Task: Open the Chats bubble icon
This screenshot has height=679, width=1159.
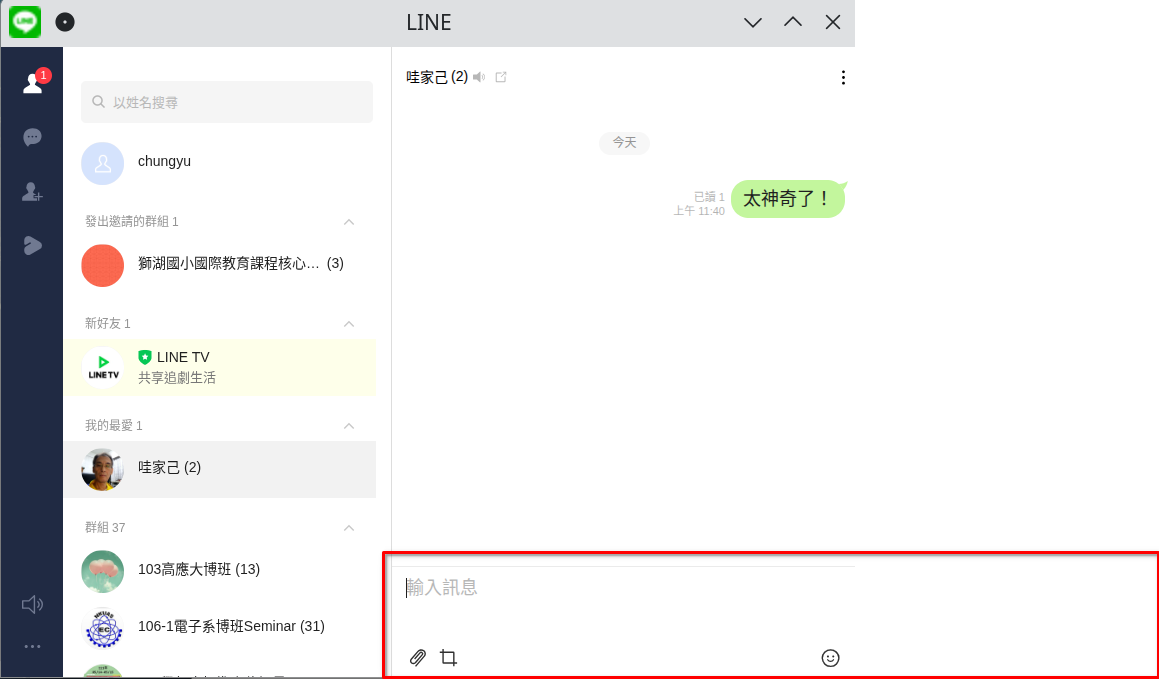Action: click(x=32, y=137)
